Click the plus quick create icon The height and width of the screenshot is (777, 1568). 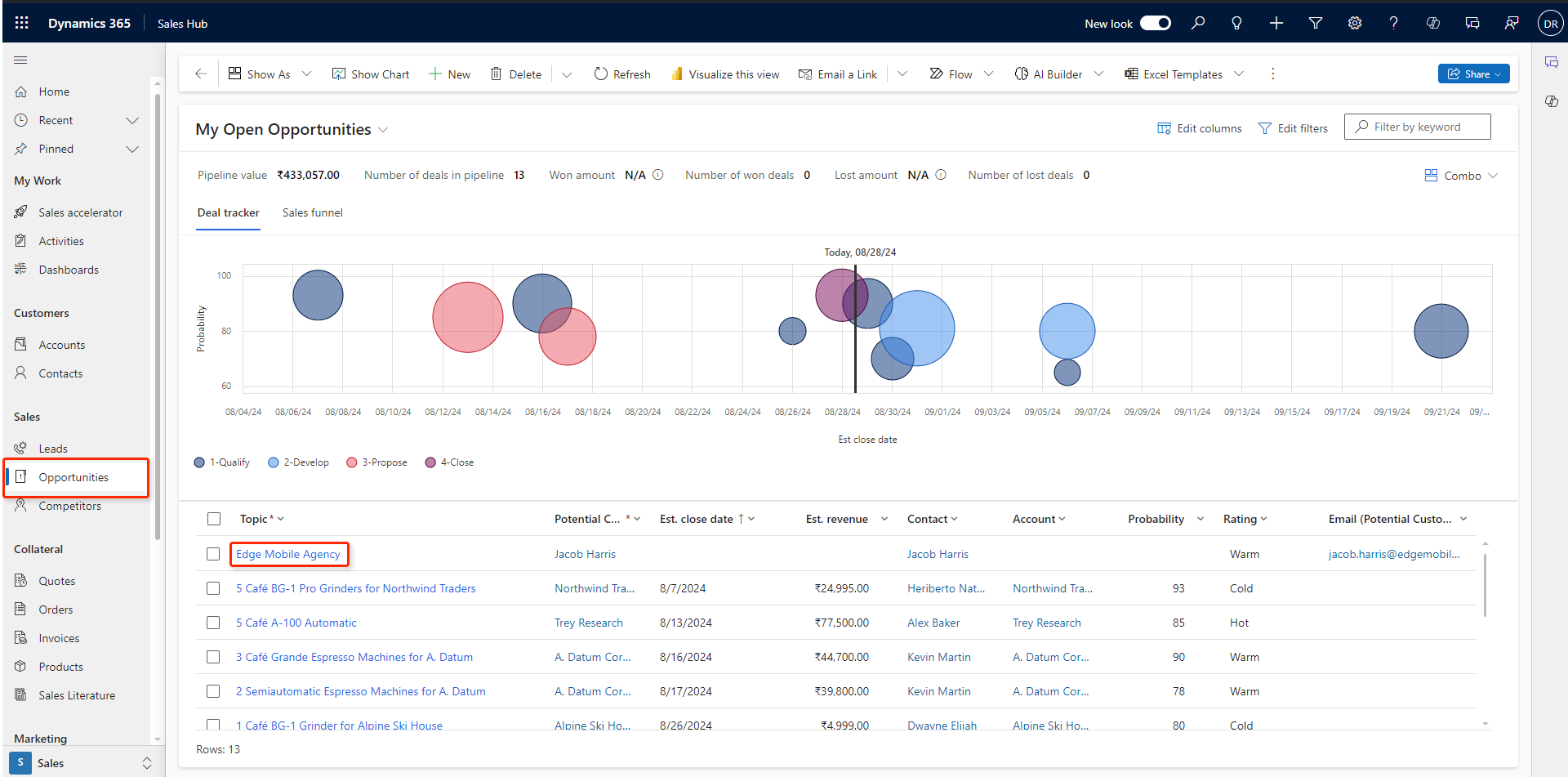1276,23
